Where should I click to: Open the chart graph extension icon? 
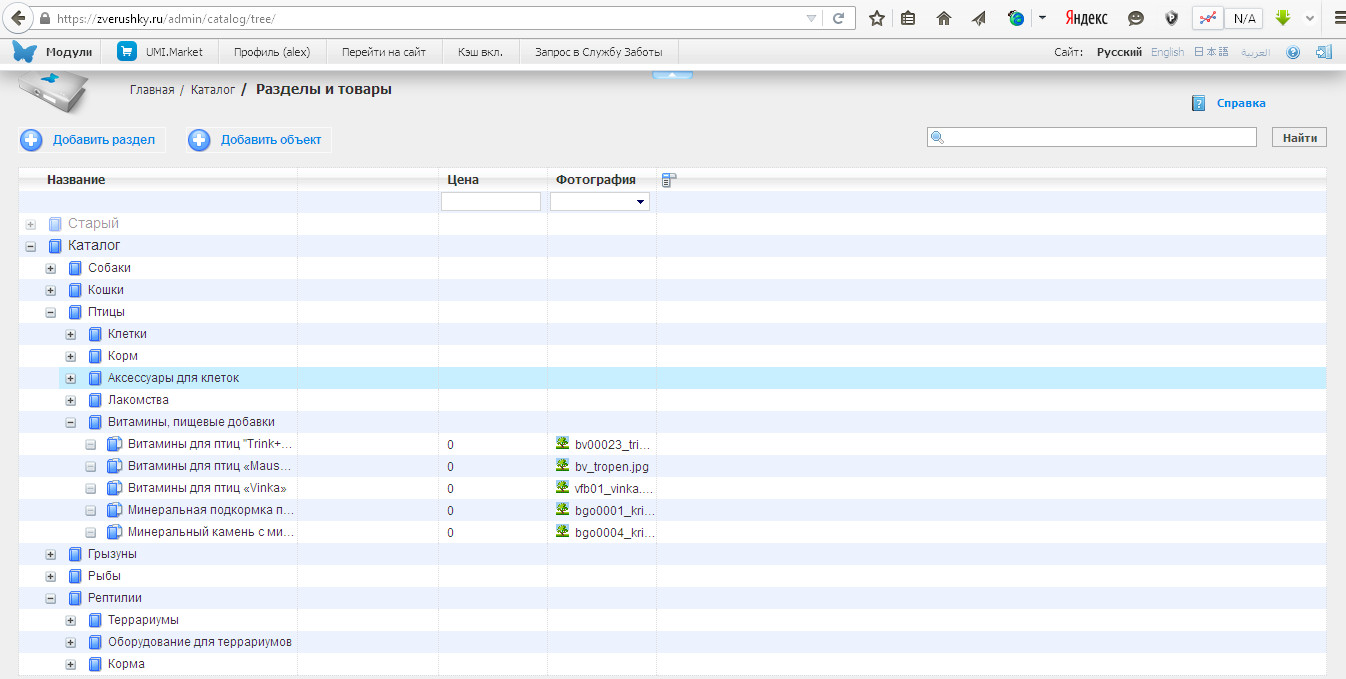[1208, 18]
